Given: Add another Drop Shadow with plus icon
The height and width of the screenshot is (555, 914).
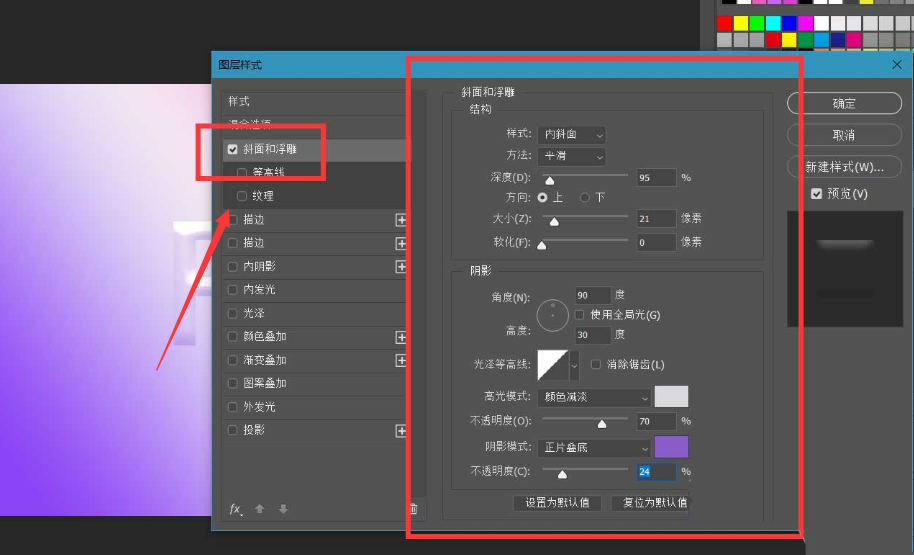Looking at the screenshot, I should (x=401, y=431).
